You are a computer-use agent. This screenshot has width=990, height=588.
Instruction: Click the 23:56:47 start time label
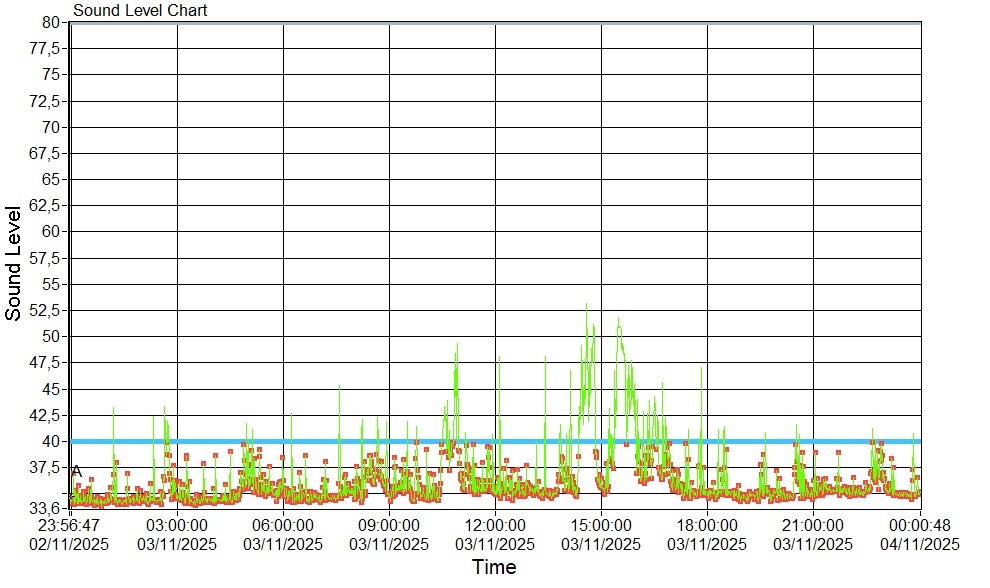(x=68, y=525)
